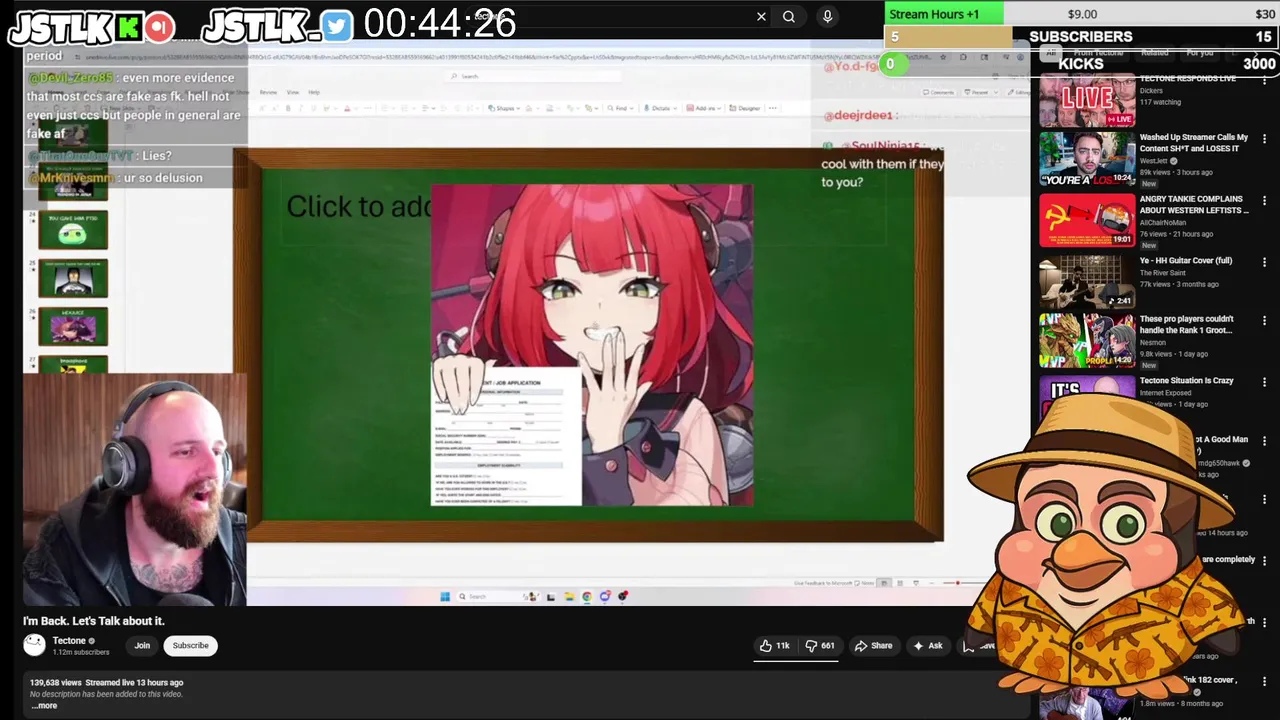The height and width of the screenshot is (720, 1280).
Task: Click the Windows Start icon in the streamed taskbar
Action: tap(445, 597)
